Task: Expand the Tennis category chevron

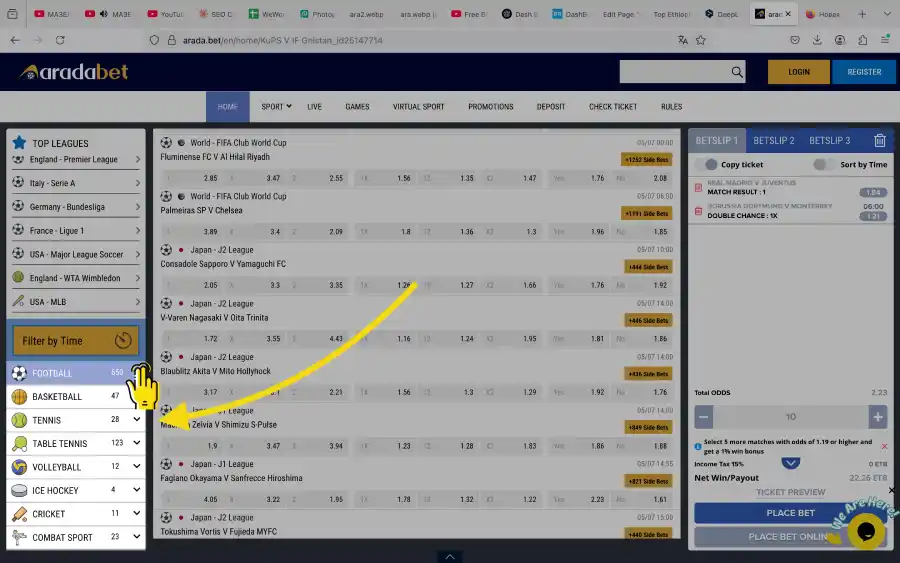Action: (x=137, y=420)
